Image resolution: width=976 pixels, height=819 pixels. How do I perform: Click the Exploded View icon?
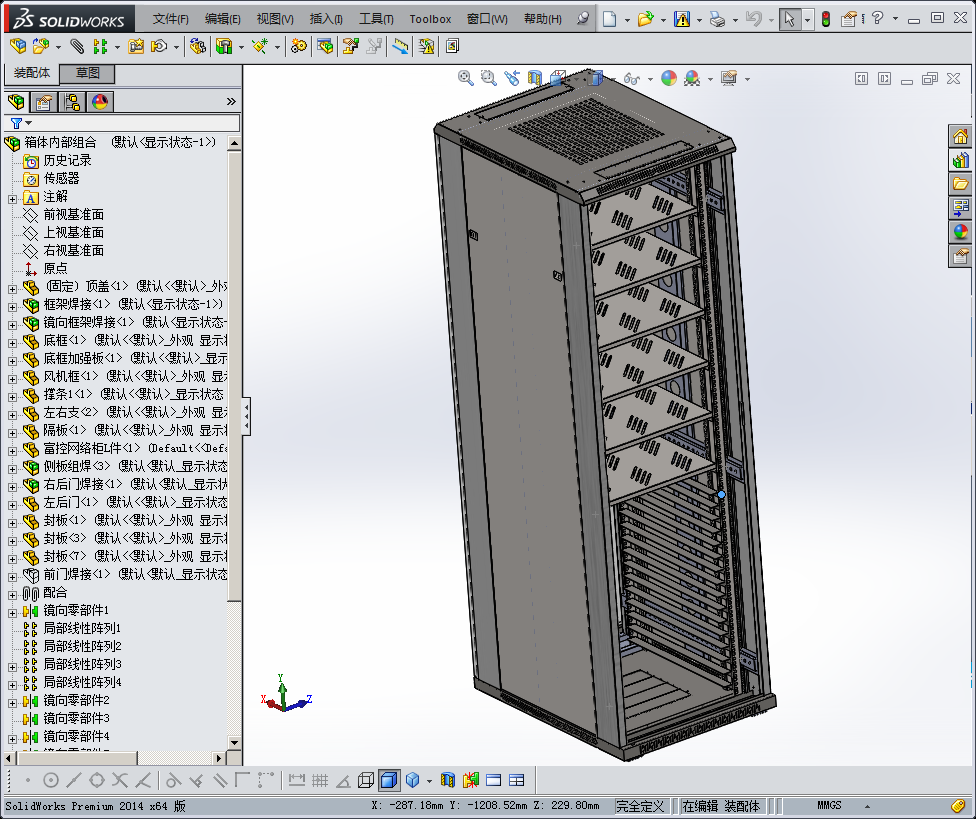351,46
